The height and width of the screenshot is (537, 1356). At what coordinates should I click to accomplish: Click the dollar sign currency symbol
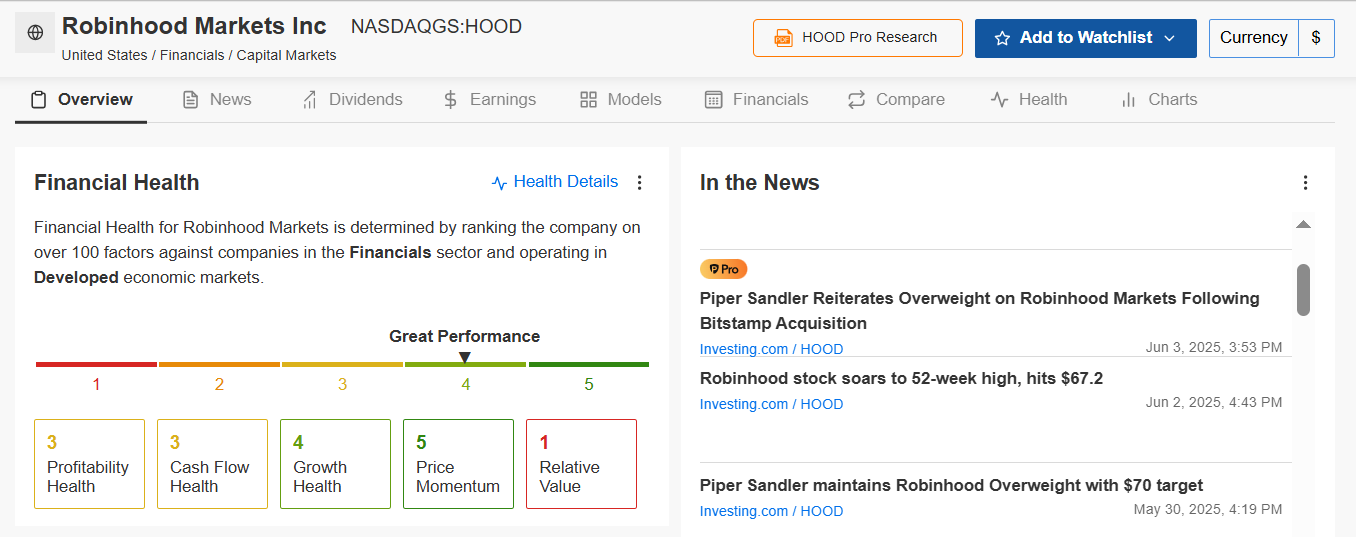[x=1316, y=38]
